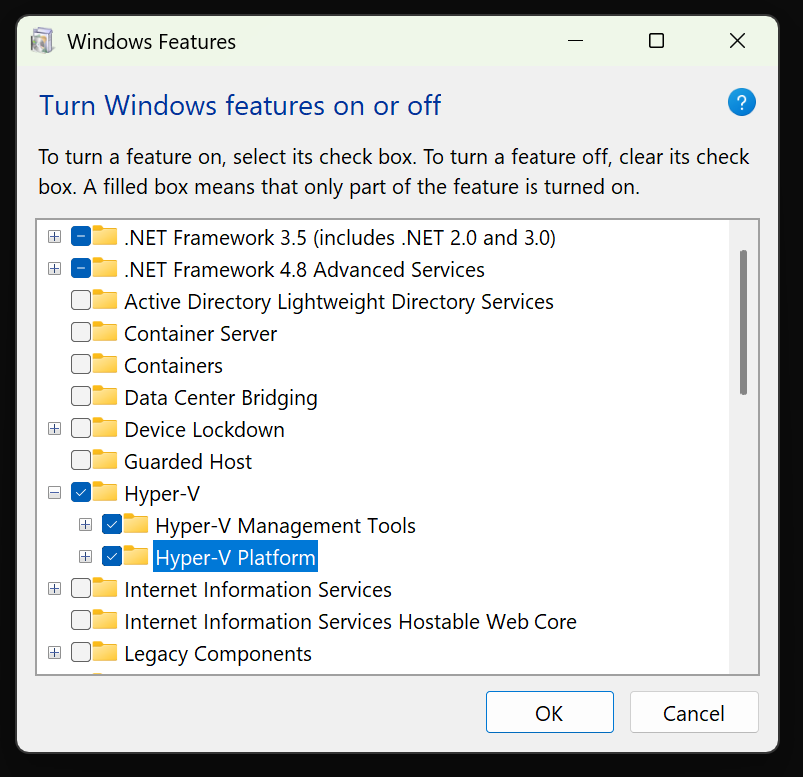Click the Hyper-V Management Tools folder icon
This screenshot has height=777, width=803.
[137, 525]
